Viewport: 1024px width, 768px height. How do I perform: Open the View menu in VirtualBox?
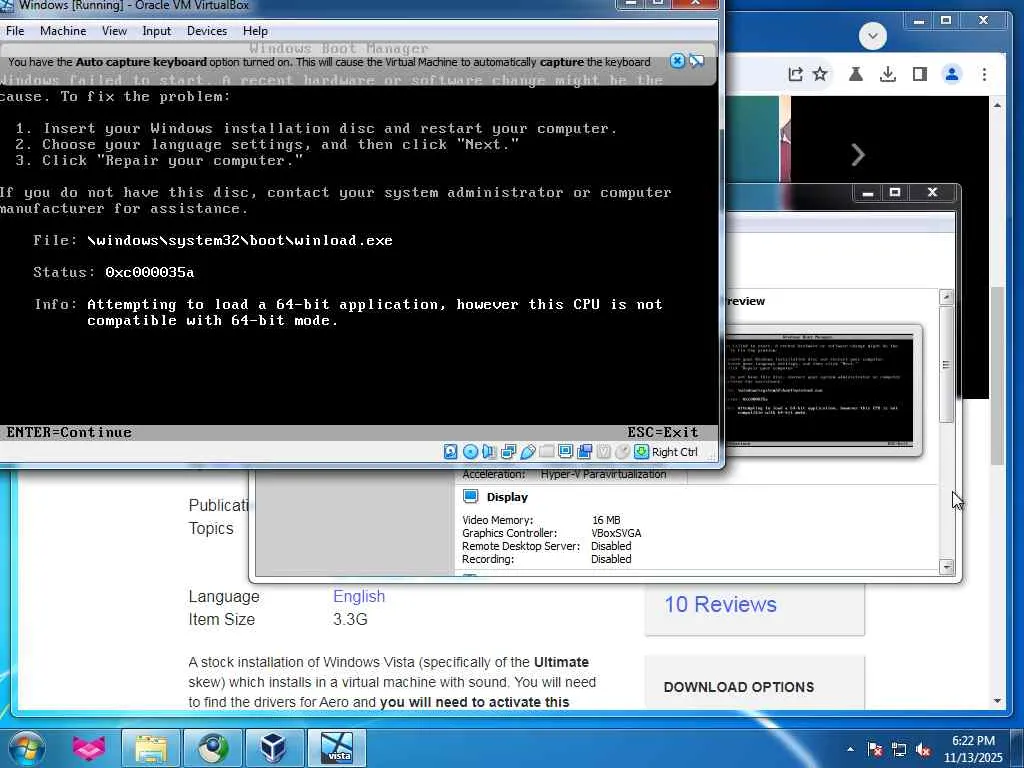click(x=114, y=31)
